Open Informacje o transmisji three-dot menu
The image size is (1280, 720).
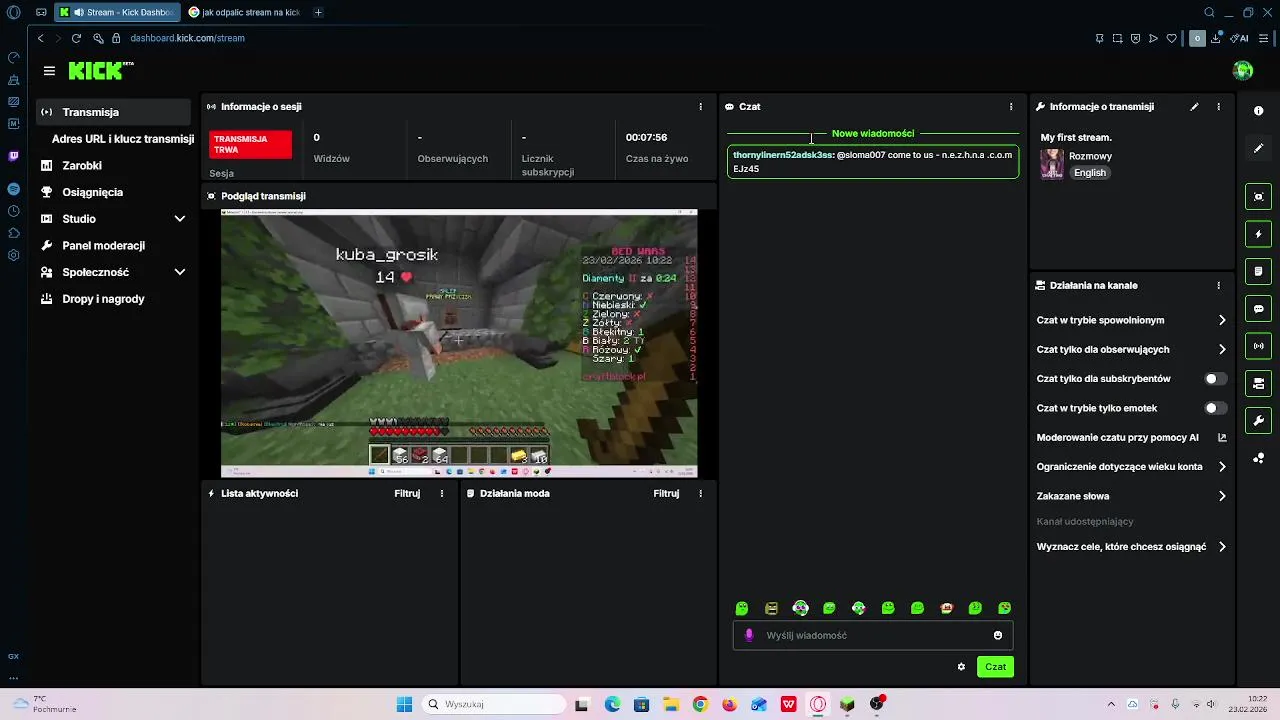(1218, 106)
